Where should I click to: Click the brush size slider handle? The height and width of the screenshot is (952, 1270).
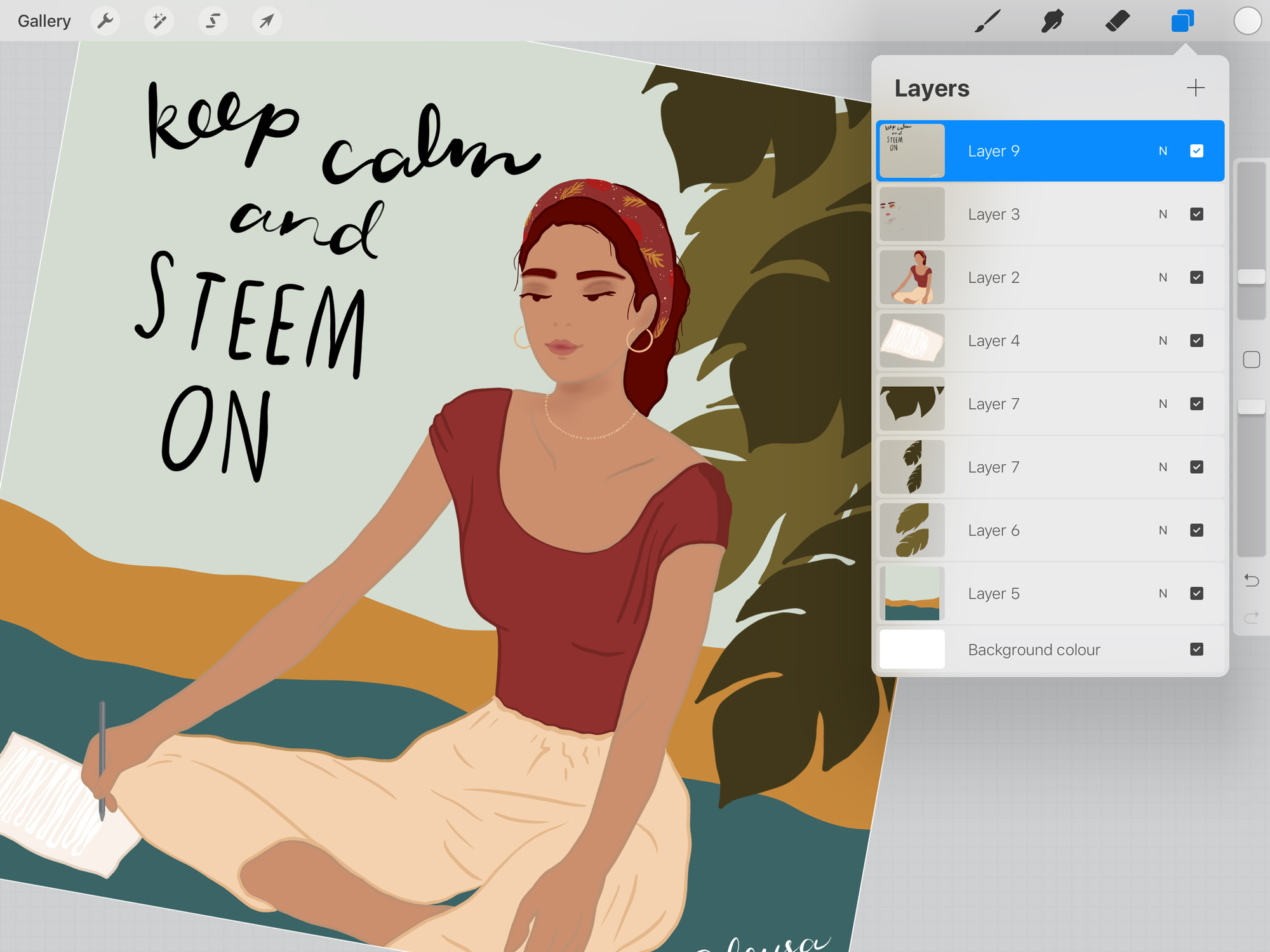(x=1251, y=277)
